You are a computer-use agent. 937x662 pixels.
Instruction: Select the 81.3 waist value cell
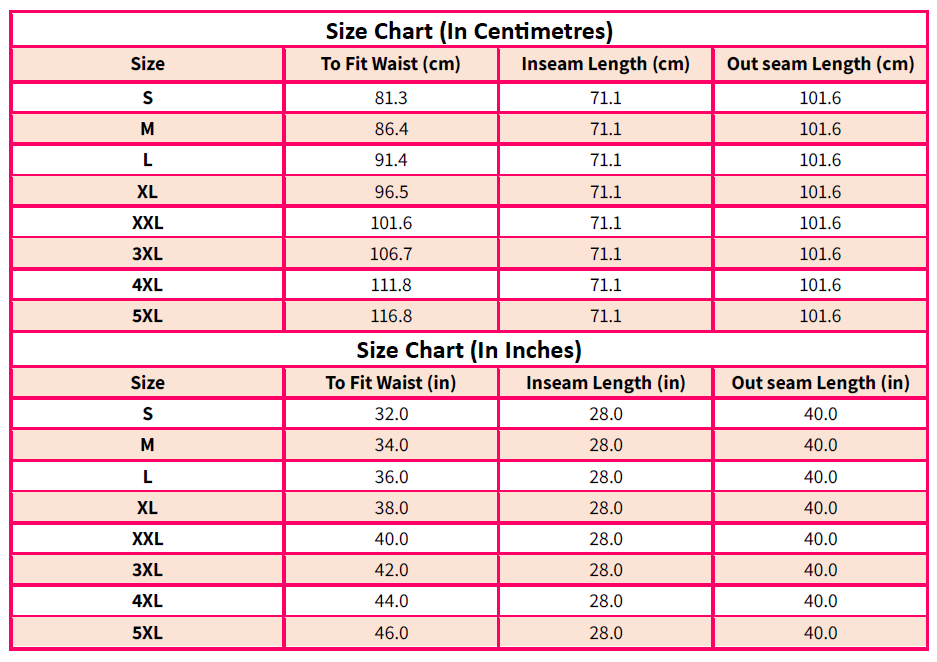391,97
